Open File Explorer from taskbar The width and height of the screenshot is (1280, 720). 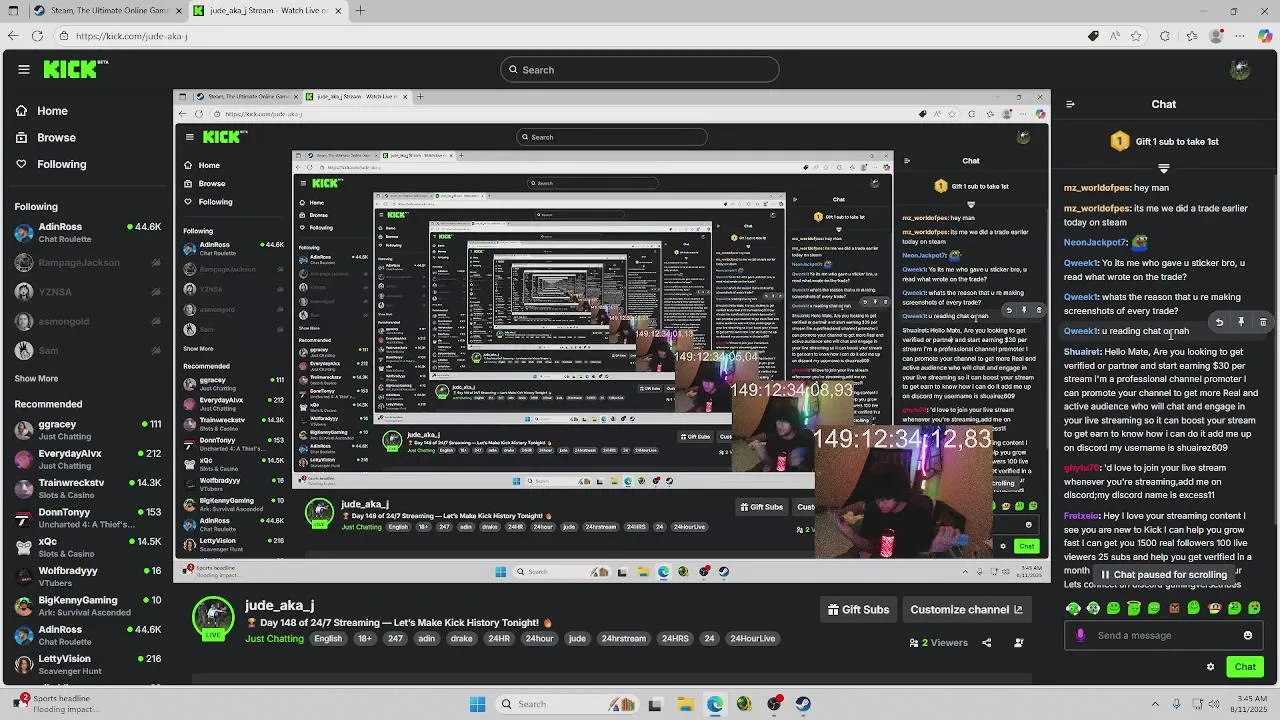point(685,704)
